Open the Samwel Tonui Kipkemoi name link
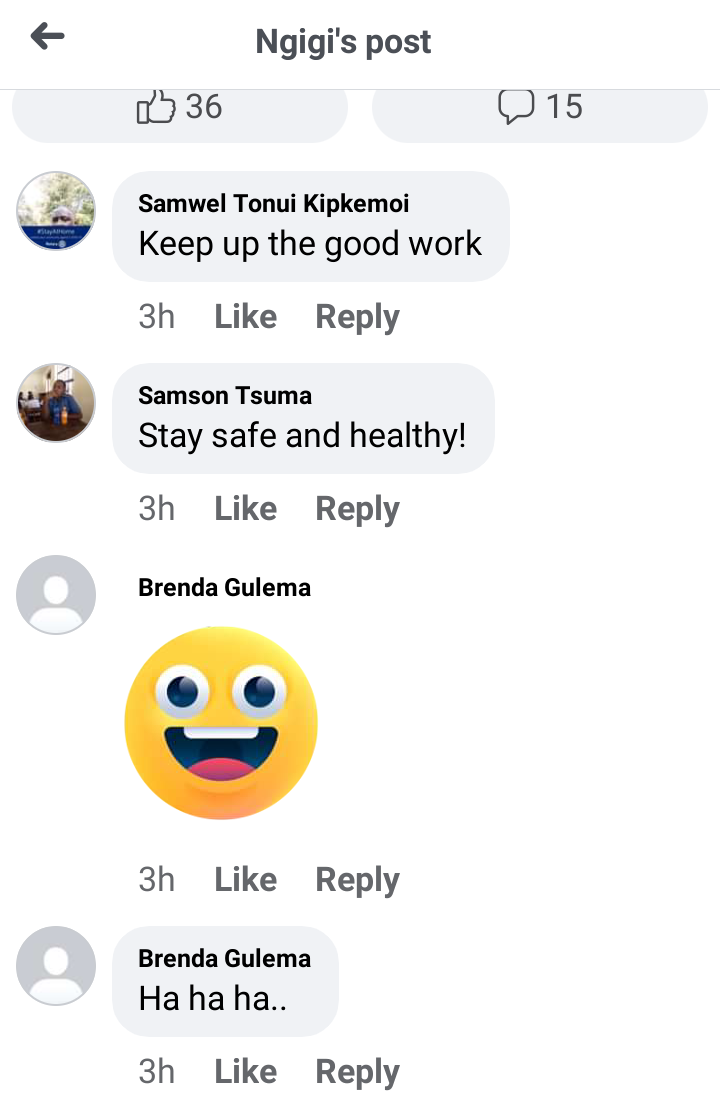 [274, 204]
